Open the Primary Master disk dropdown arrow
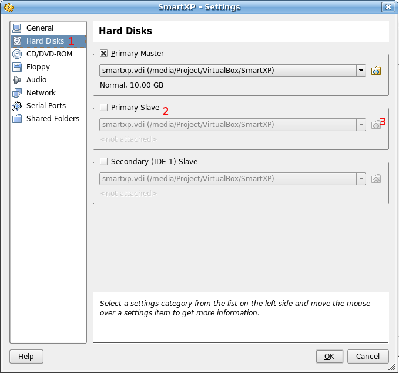The image size is (399, 373). (361, 70)
